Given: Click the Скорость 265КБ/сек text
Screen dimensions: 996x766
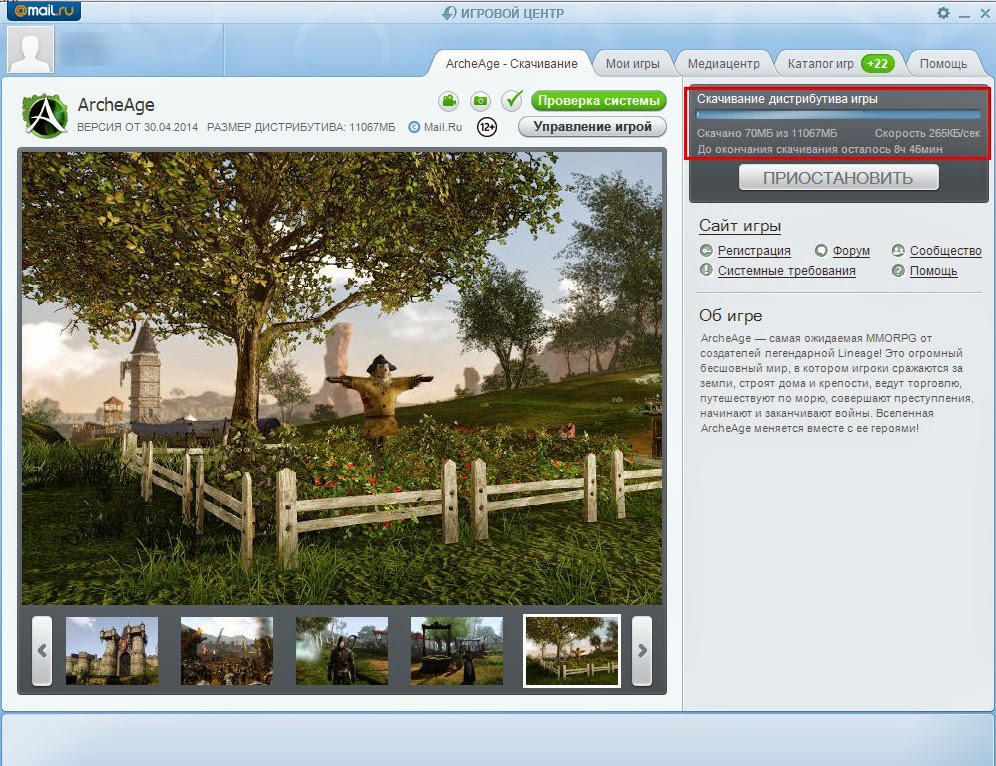Looking at the screenshot, I should point(927,133).
